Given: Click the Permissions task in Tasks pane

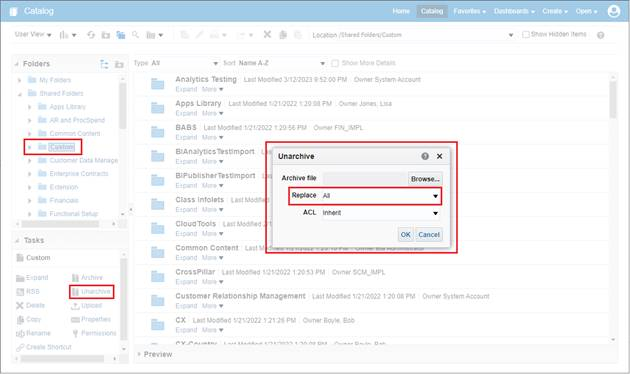Looking at the screenshot, I should tap(94, 333).
